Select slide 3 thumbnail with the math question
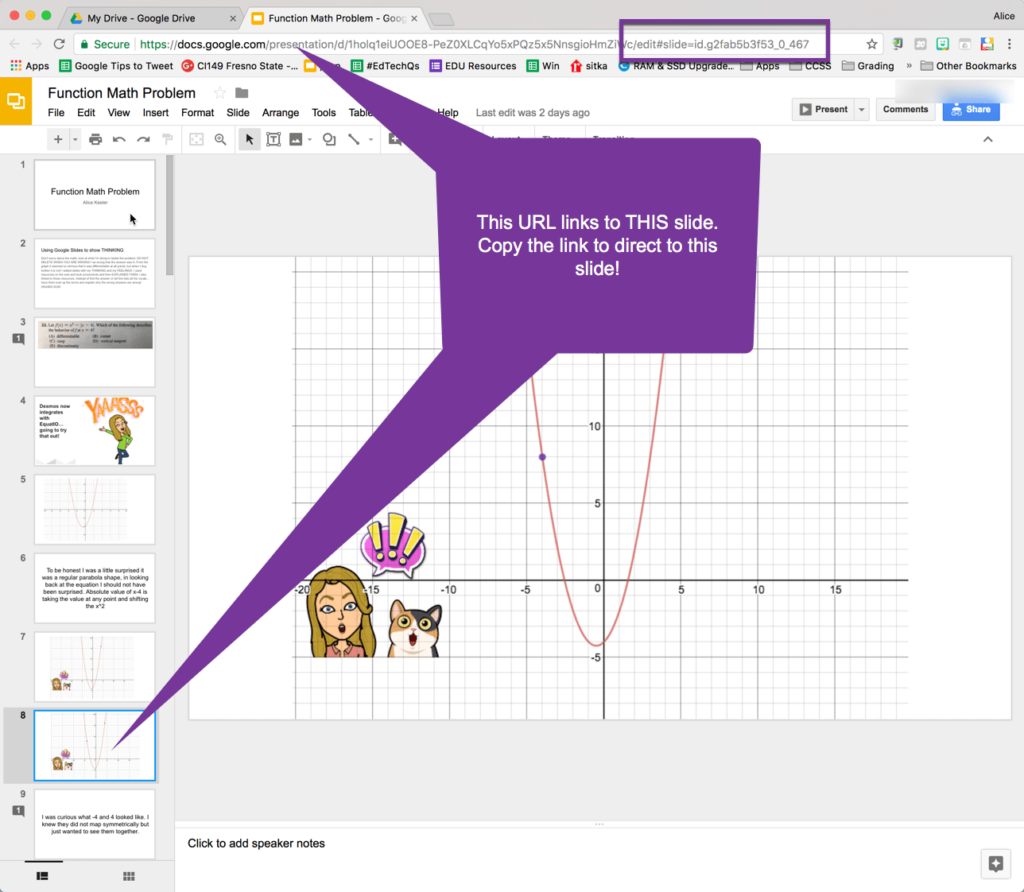This screenshot has width=1024, height=892. [95, 352]
